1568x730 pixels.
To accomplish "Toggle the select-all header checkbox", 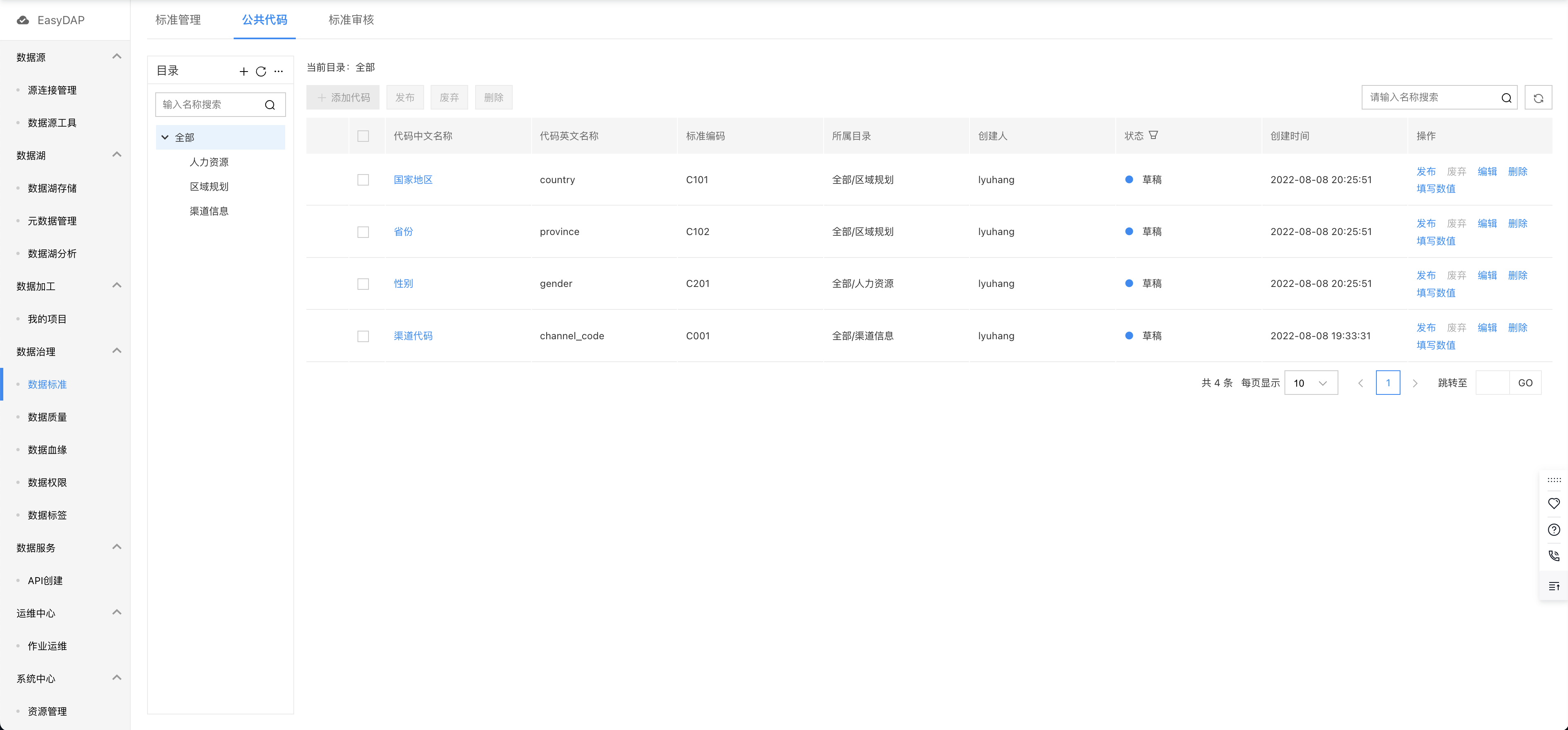I will point(363,137).
